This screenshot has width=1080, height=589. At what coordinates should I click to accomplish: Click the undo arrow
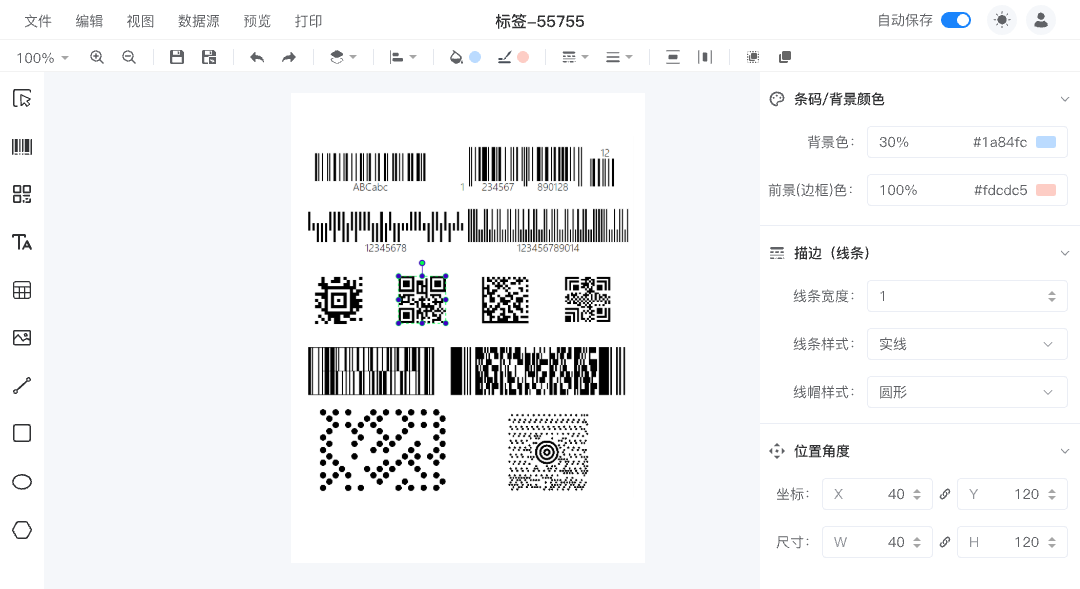257,58
